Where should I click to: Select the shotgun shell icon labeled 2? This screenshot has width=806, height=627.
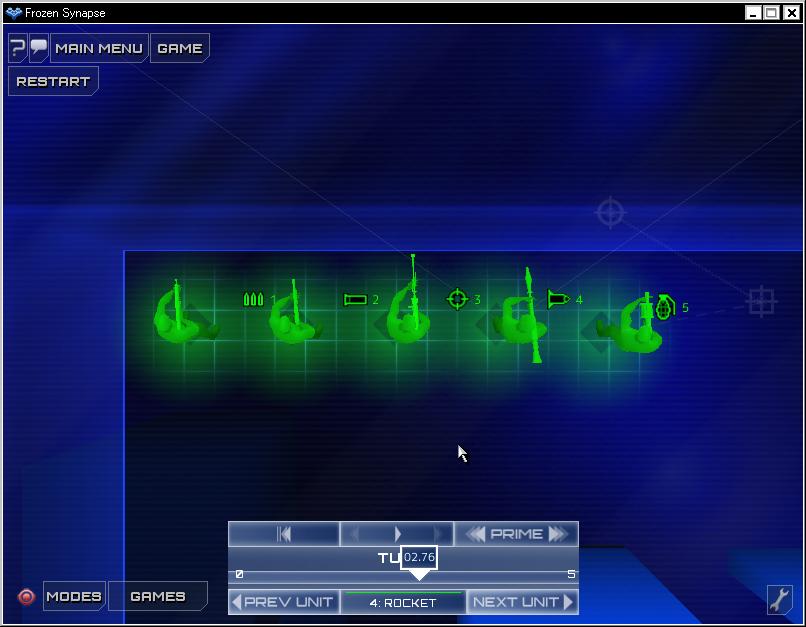[x=355, y=299]
